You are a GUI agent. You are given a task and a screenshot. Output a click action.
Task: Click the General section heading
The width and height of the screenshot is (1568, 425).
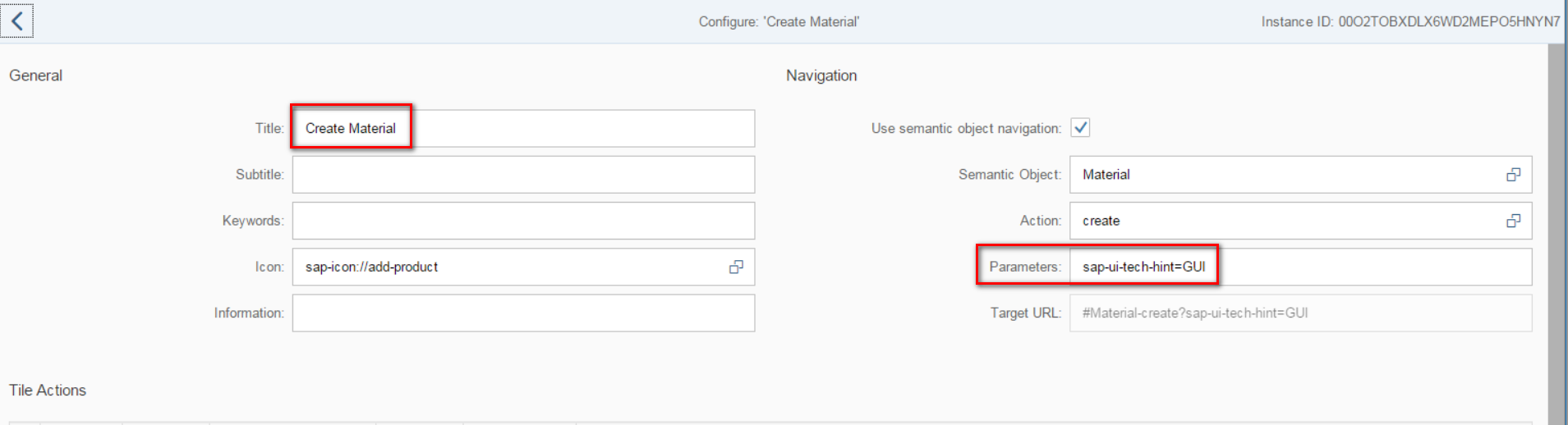click(x=36, y=75)
